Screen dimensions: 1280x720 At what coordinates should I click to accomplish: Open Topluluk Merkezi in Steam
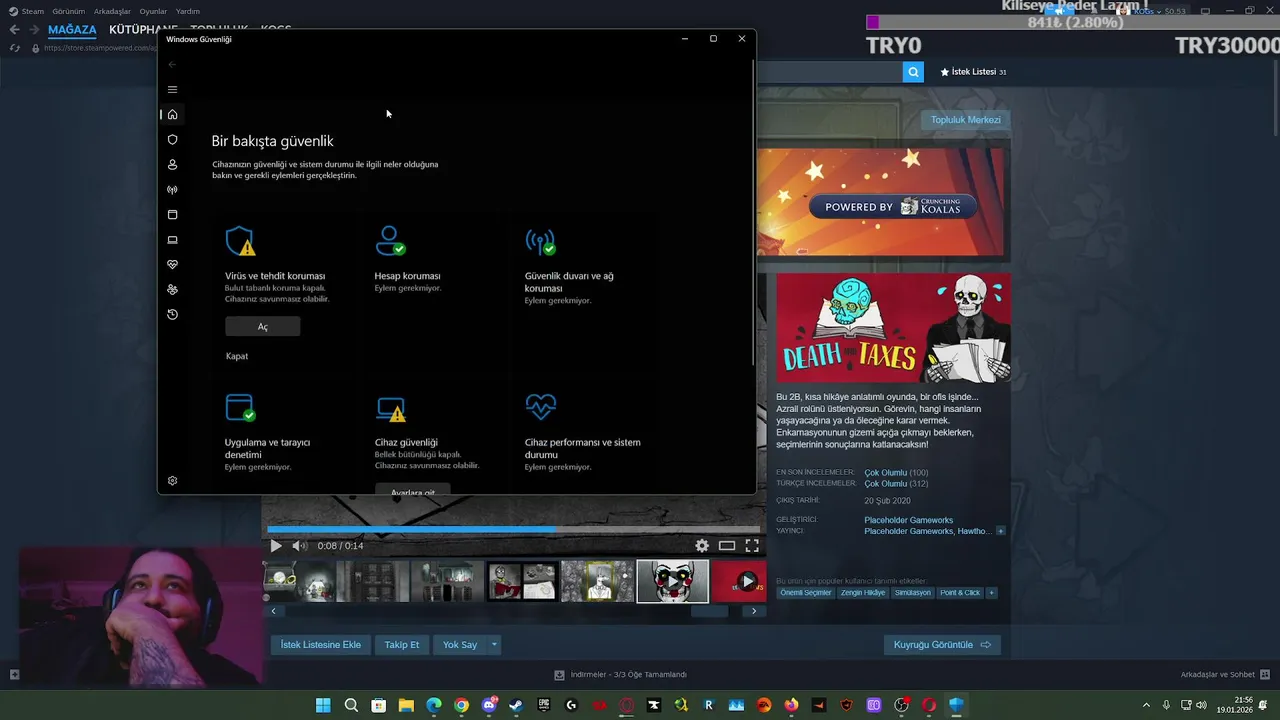965,120
